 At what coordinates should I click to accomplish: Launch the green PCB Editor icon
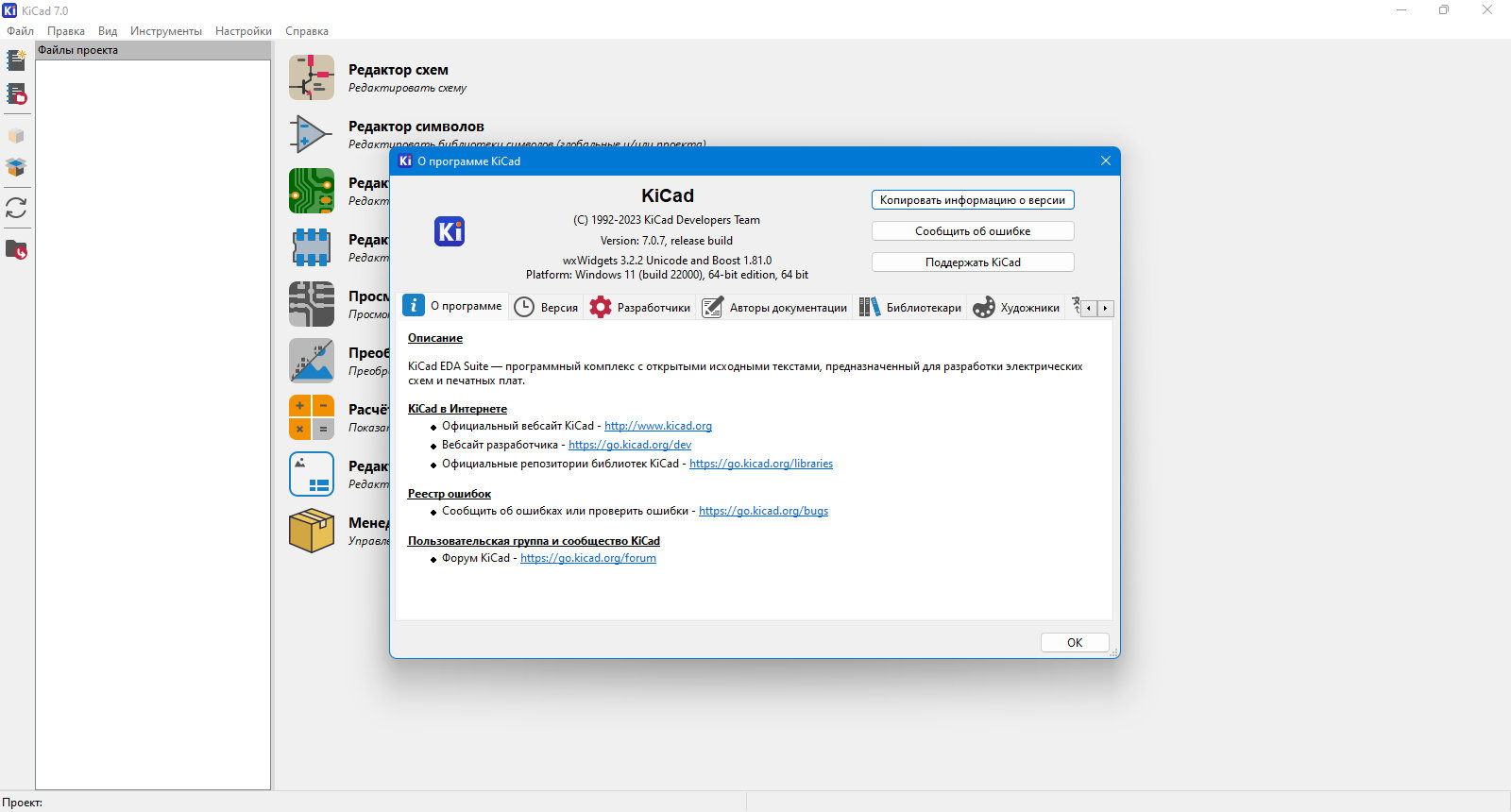point(312,191)
